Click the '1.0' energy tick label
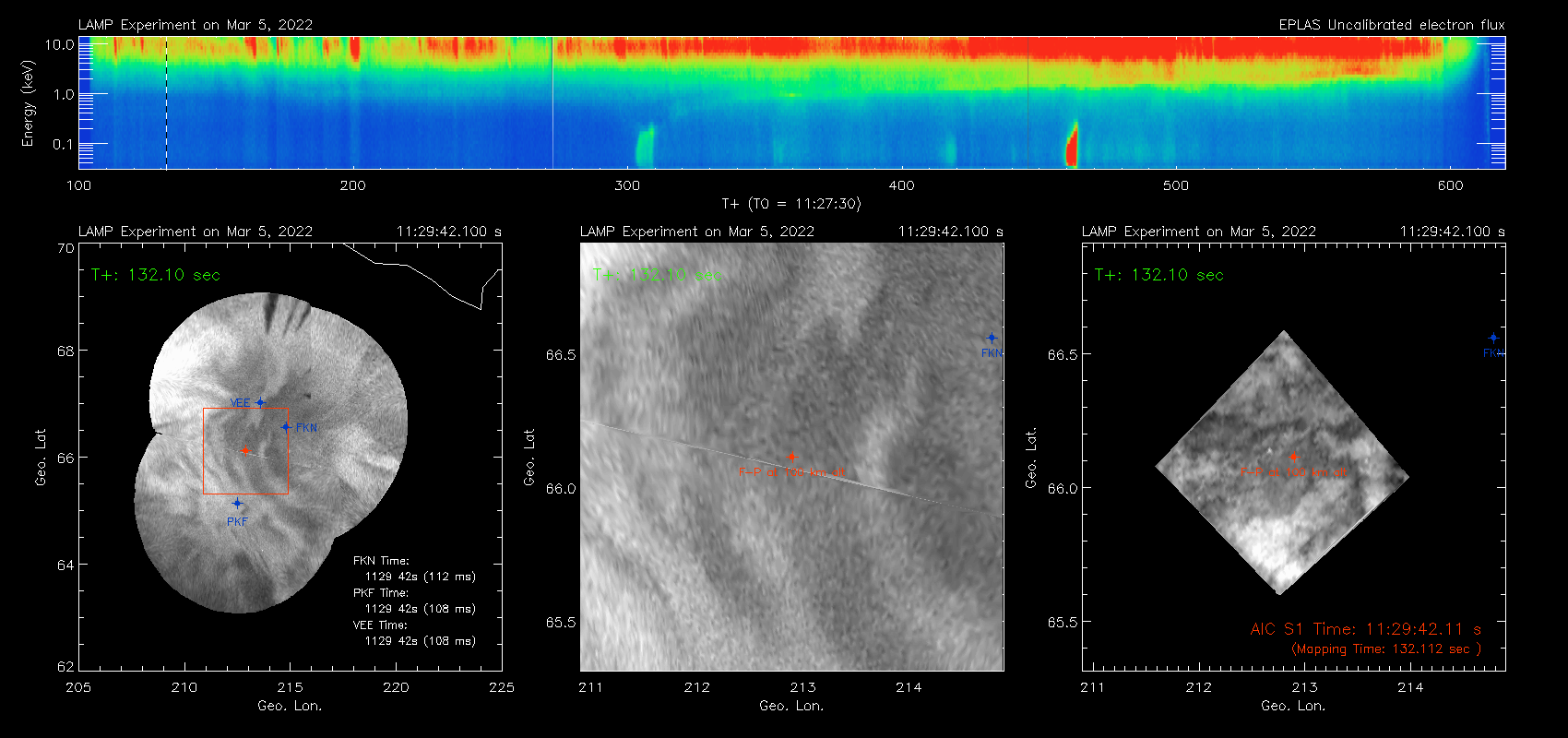The width and height of the screenshot is (1568, 738). 64,94
